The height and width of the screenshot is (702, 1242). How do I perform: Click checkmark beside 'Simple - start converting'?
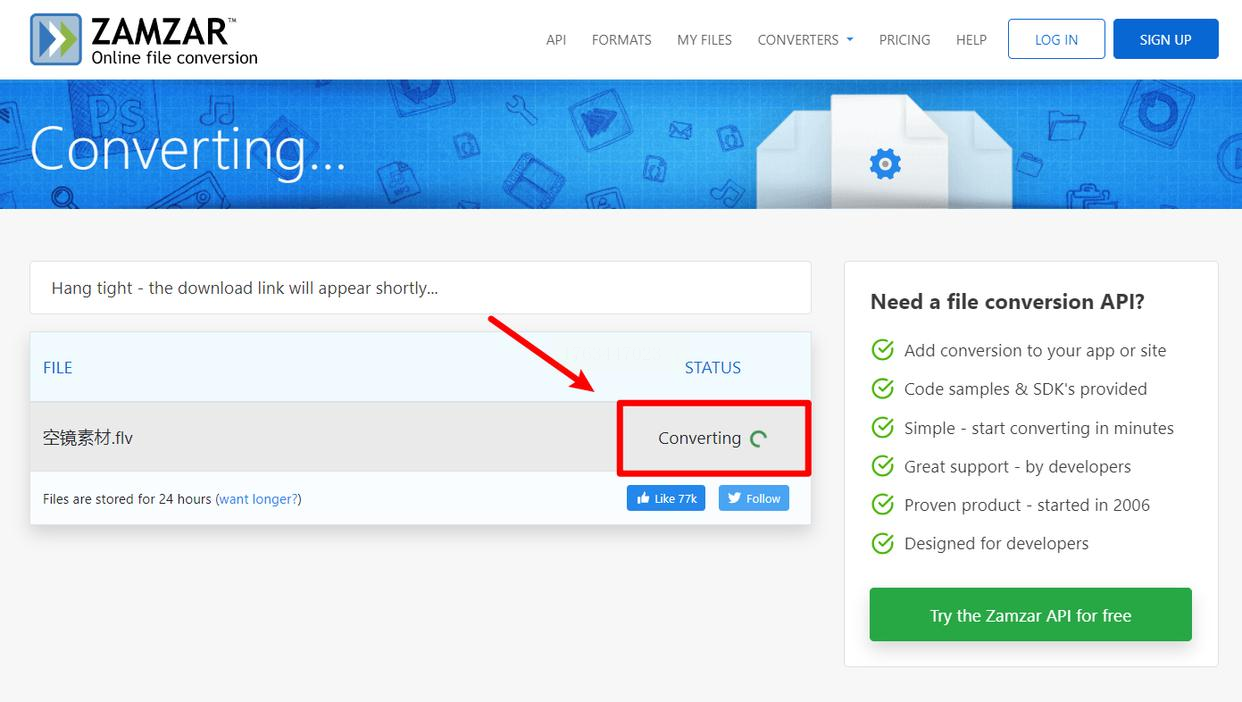pyautogui.click(x=882, y=428)
